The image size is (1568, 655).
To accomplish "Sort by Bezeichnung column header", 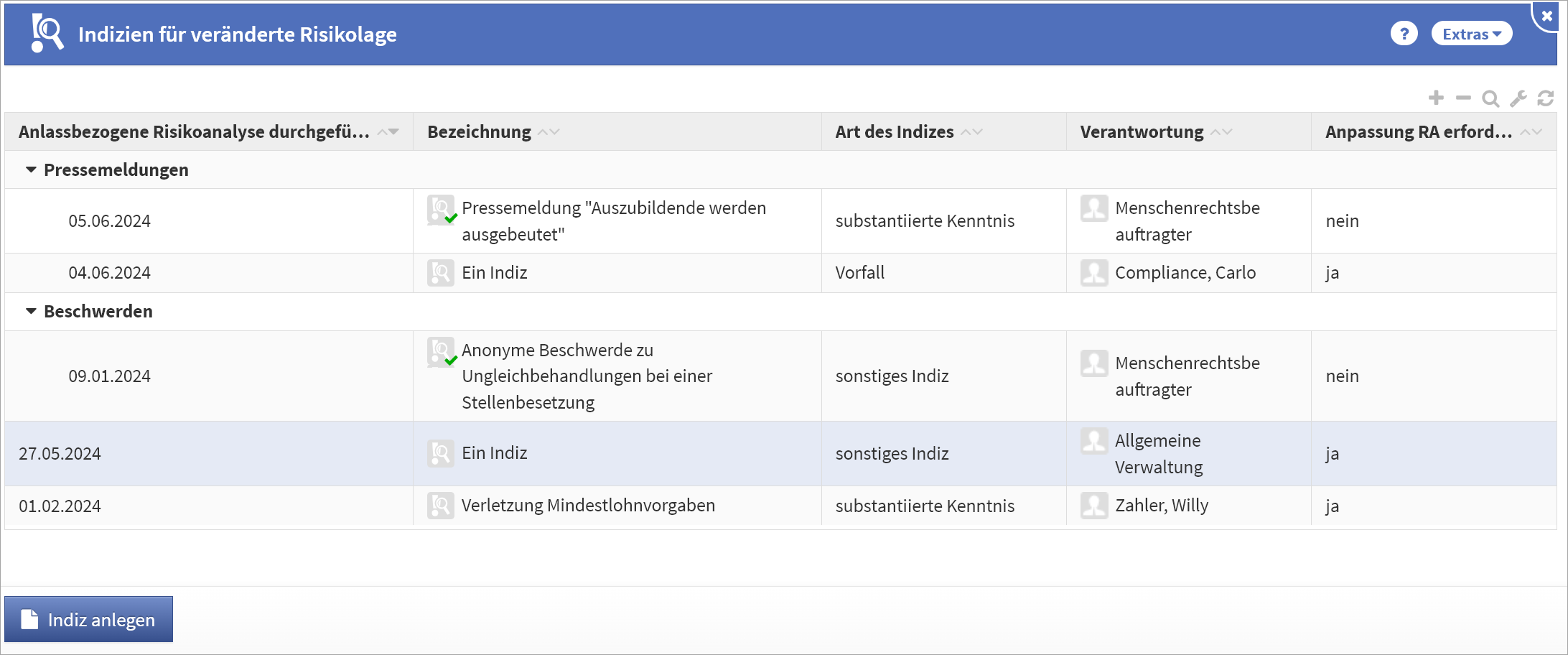I will [x=480, y=132].
